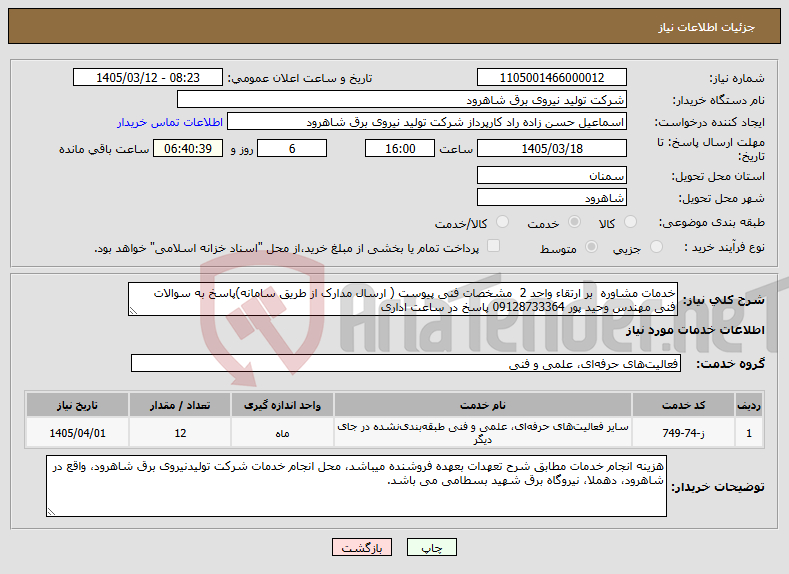Viewport: 789px width, 574px height.
Task: Click the ردیف column header
Action: click(x=749, y=405)
